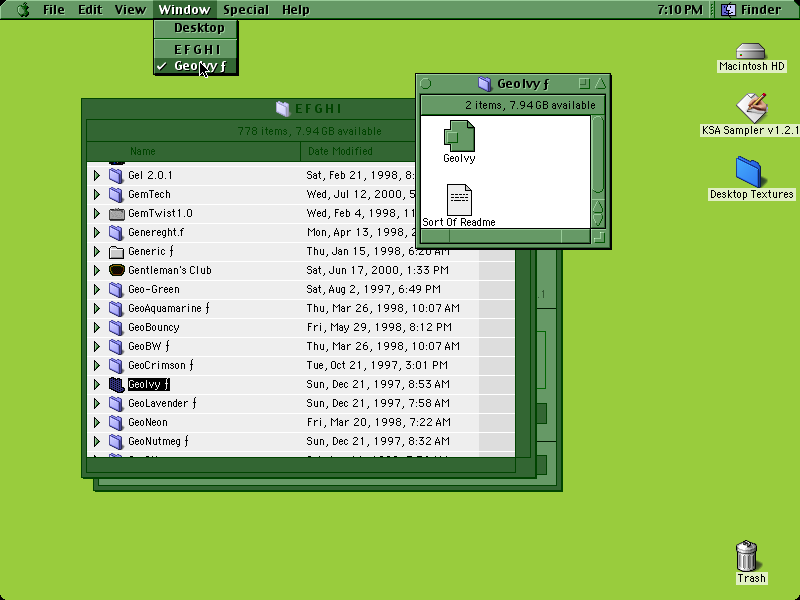Click the Gentleman's Club icon
Screen dimensions: 800x600
[117, 270]
